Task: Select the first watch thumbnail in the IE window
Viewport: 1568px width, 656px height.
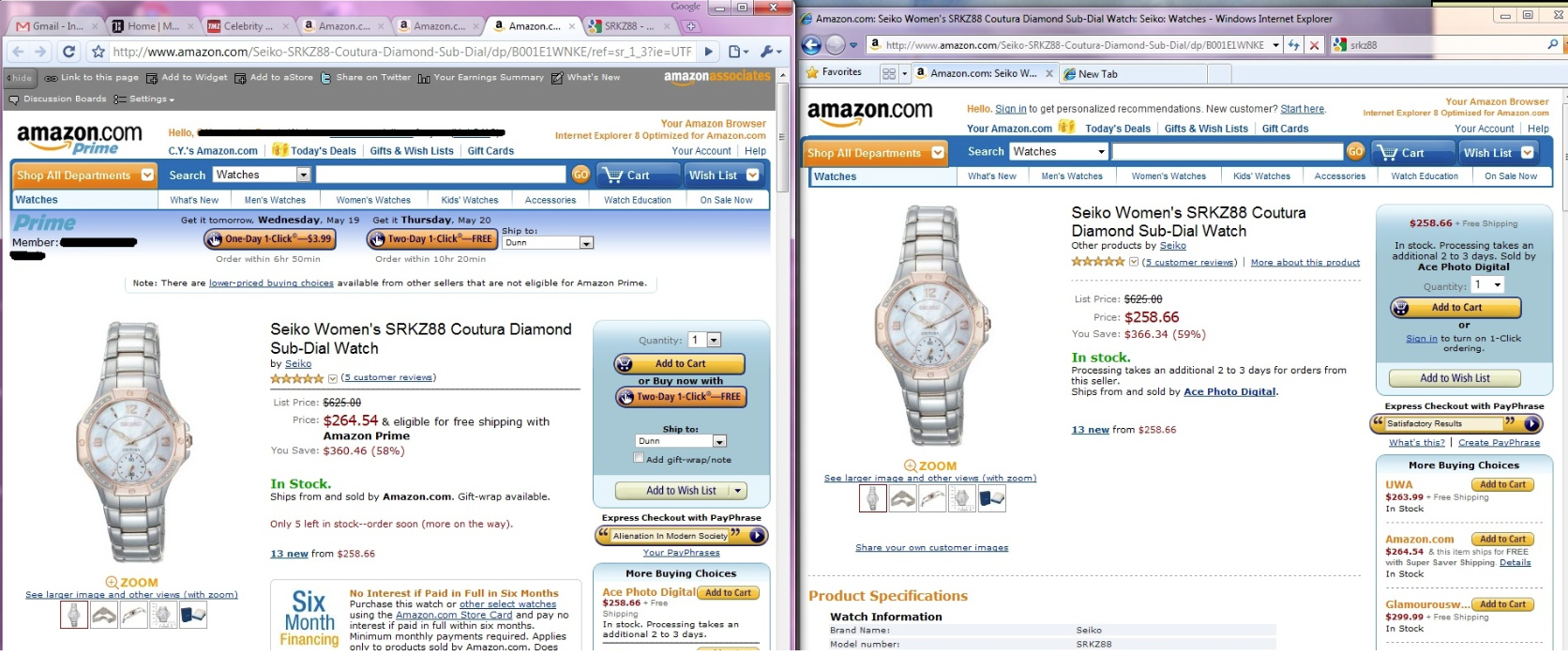Action: 872,498
